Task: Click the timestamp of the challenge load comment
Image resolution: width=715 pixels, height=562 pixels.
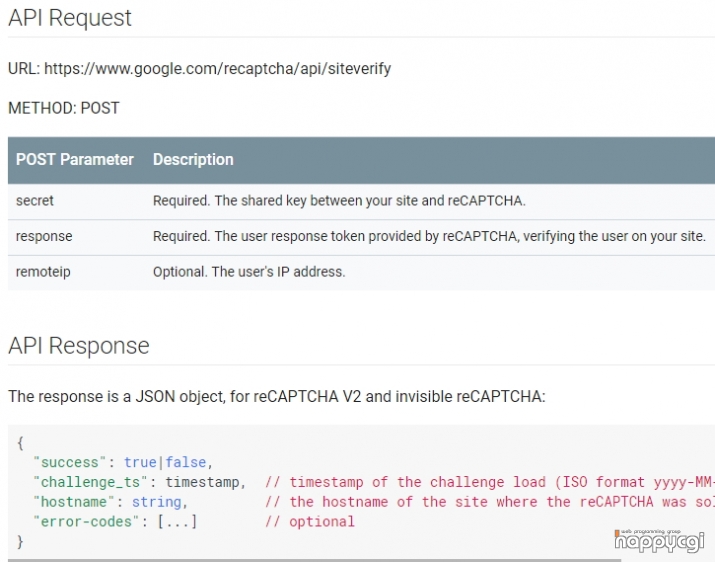Action: point(490,482)
